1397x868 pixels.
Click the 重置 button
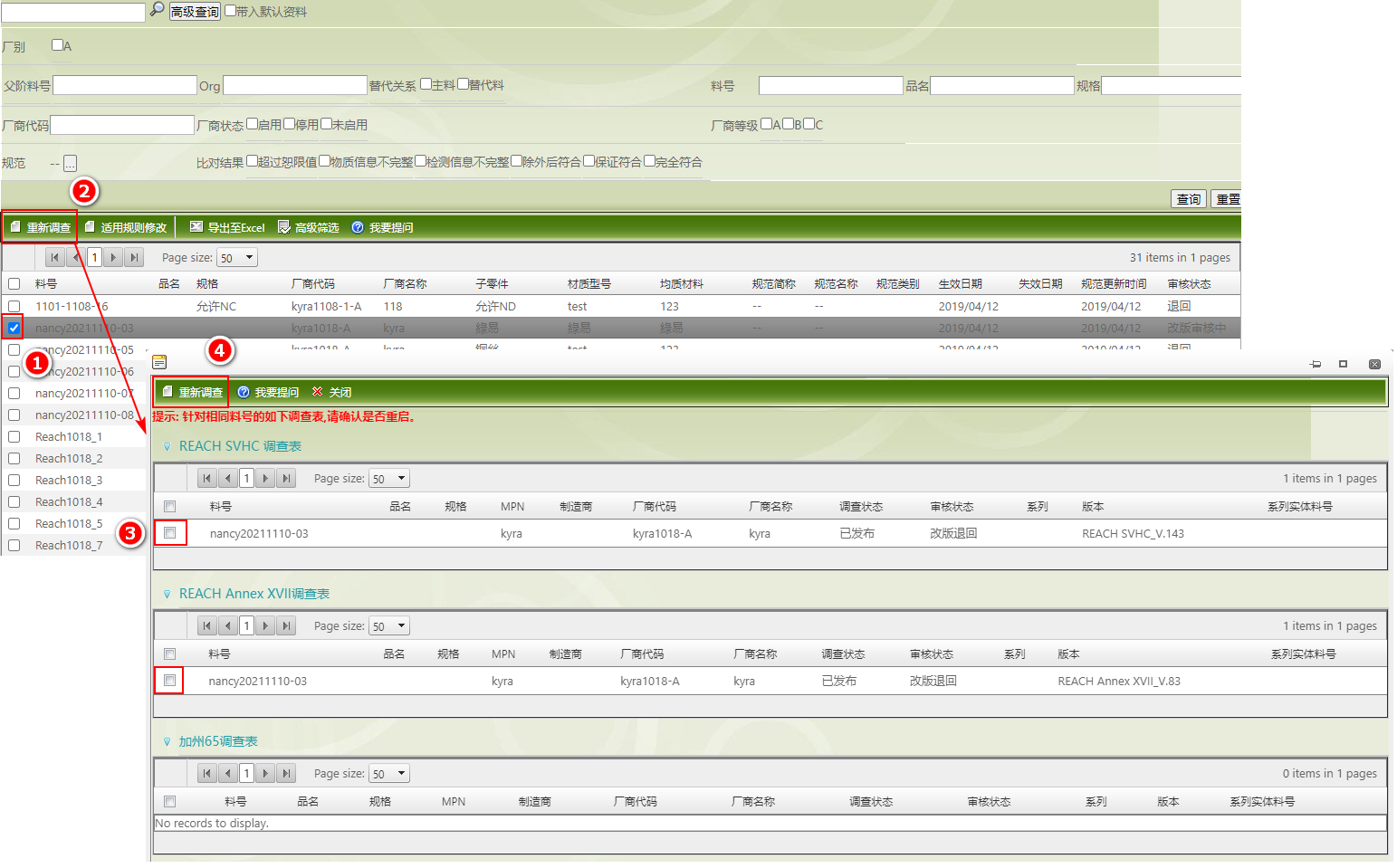coord(1226,199)
